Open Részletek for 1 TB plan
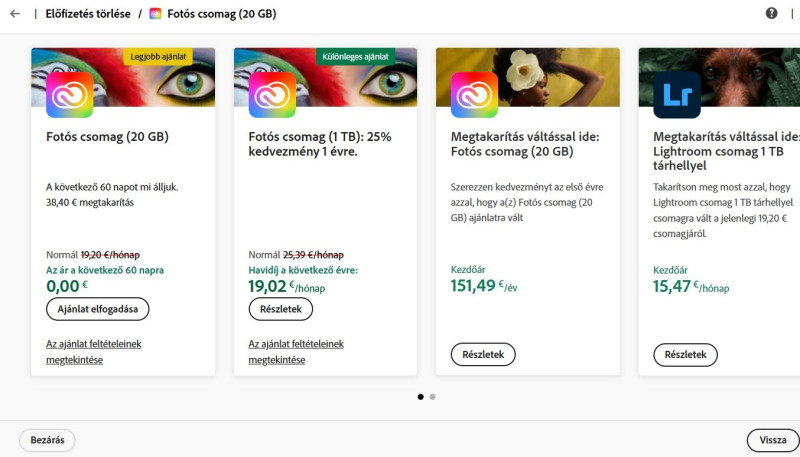 pos(280,309)
